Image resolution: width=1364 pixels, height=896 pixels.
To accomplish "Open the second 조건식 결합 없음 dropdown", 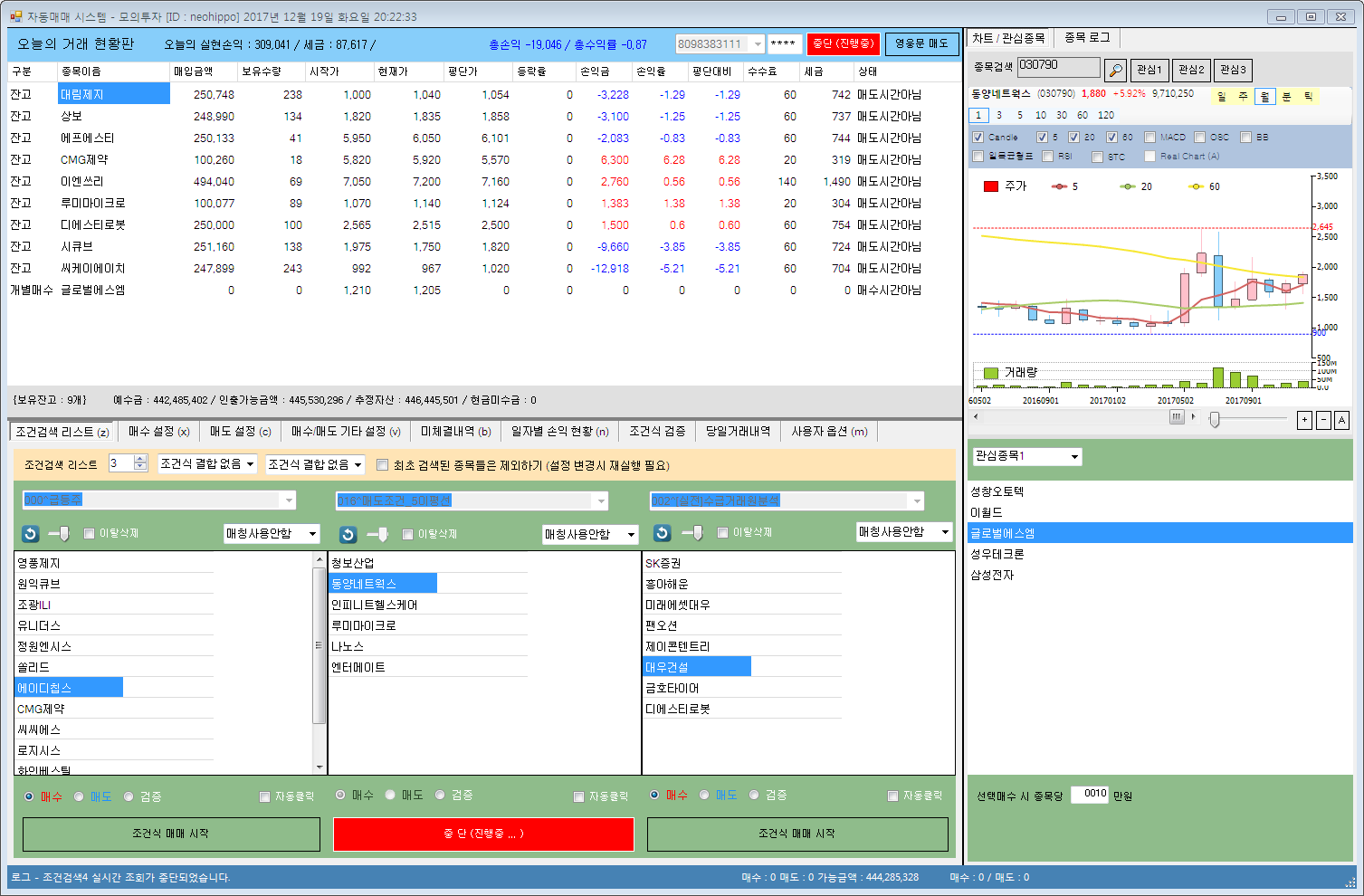I will [x=358, y=464].
